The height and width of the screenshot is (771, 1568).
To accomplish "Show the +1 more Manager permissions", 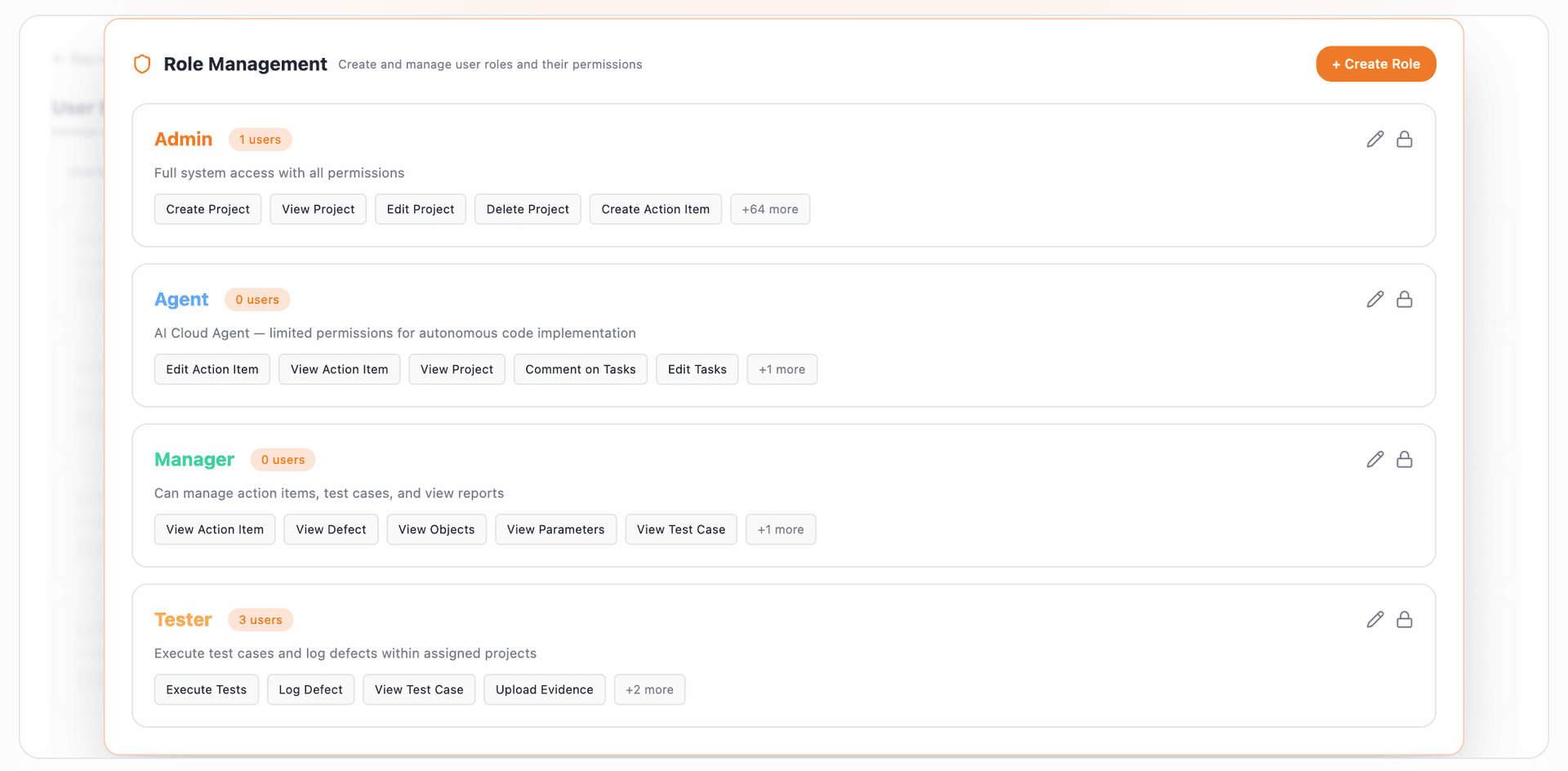I will pos(781,529).
